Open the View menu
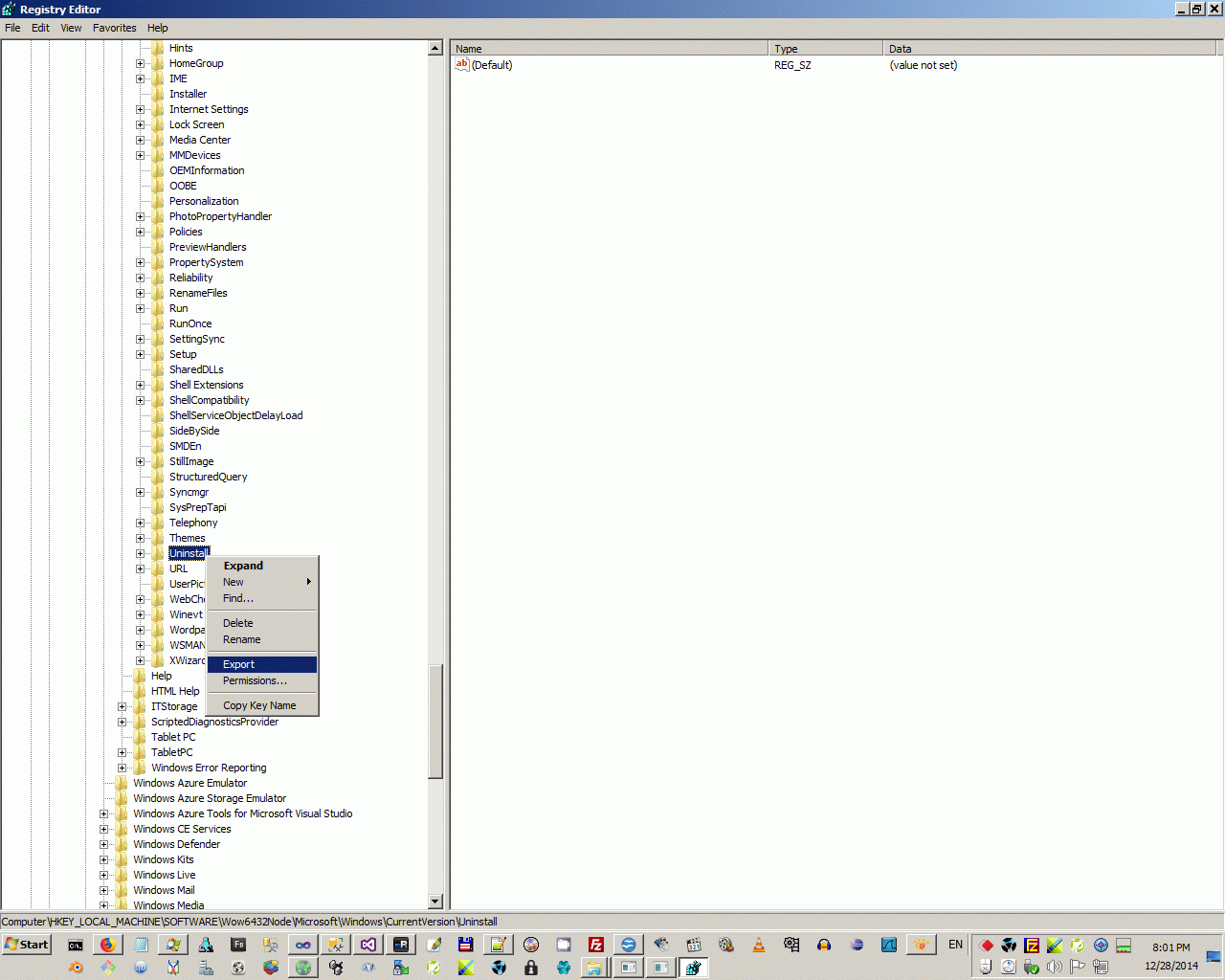 click(71, 28)
